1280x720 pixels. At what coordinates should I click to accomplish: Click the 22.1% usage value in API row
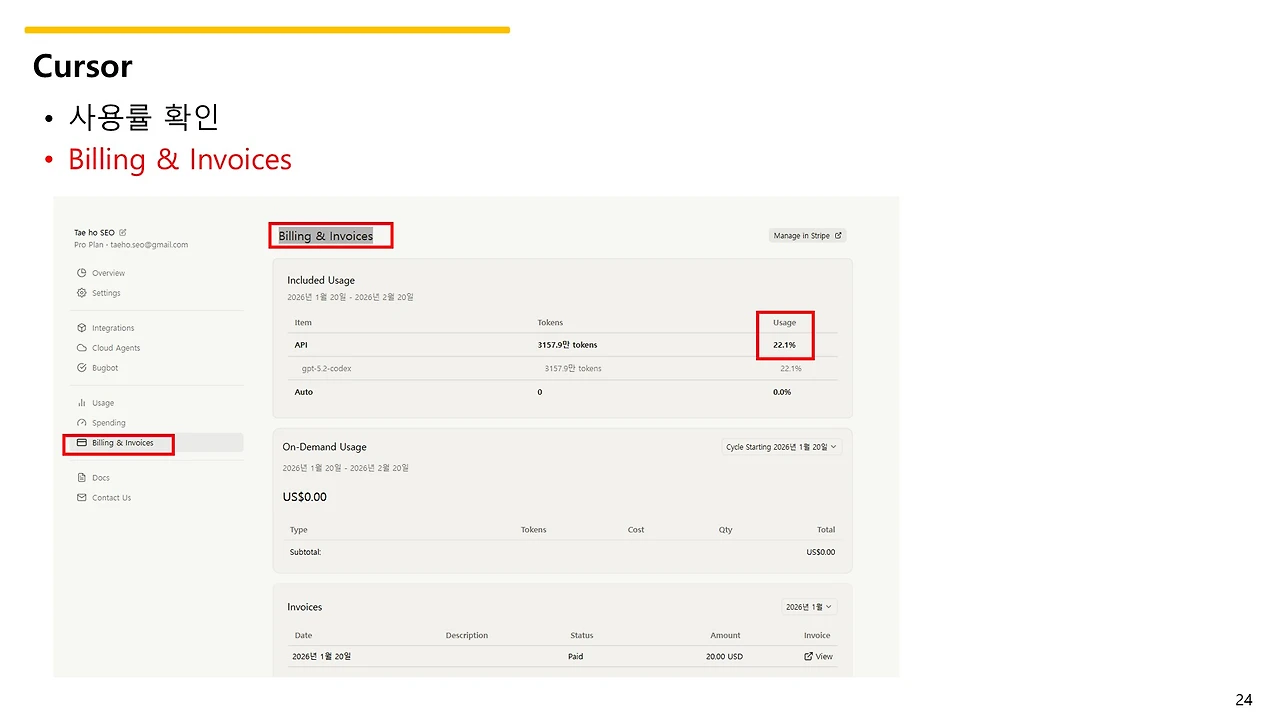point(784,345)
